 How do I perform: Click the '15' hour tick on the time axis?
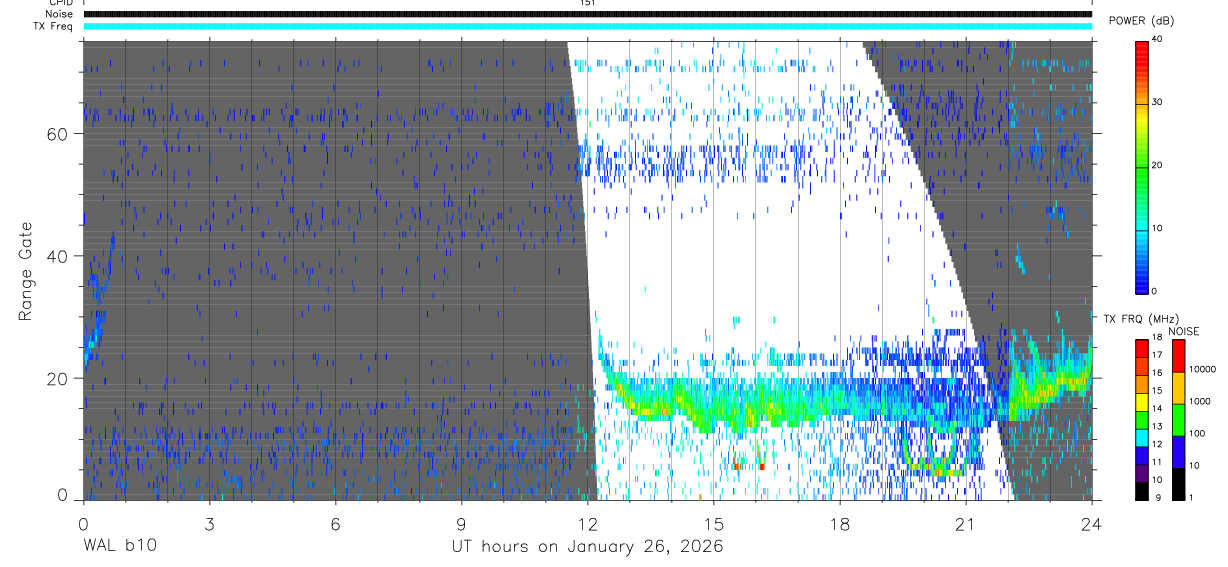(x=713, y=523)
